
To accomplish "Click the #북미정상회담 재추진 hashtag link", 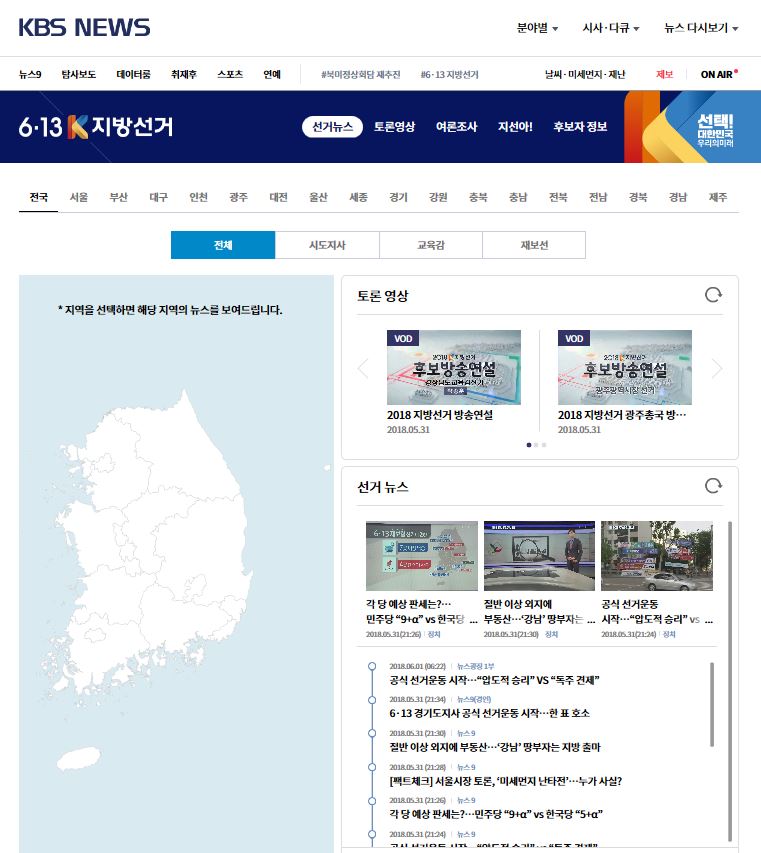I will pyautogui.click(x=361, y=75).
